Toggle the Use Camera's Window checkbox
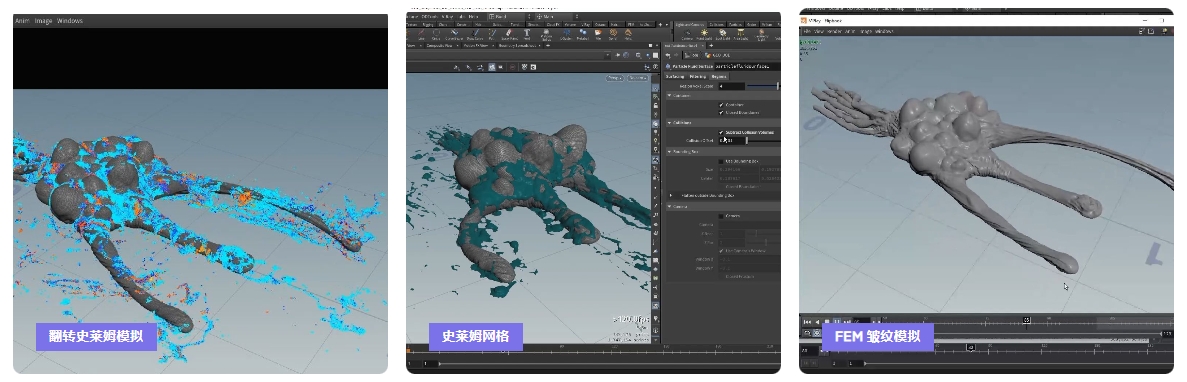The width and height of the screenshot is (1187, 382). 721,250
